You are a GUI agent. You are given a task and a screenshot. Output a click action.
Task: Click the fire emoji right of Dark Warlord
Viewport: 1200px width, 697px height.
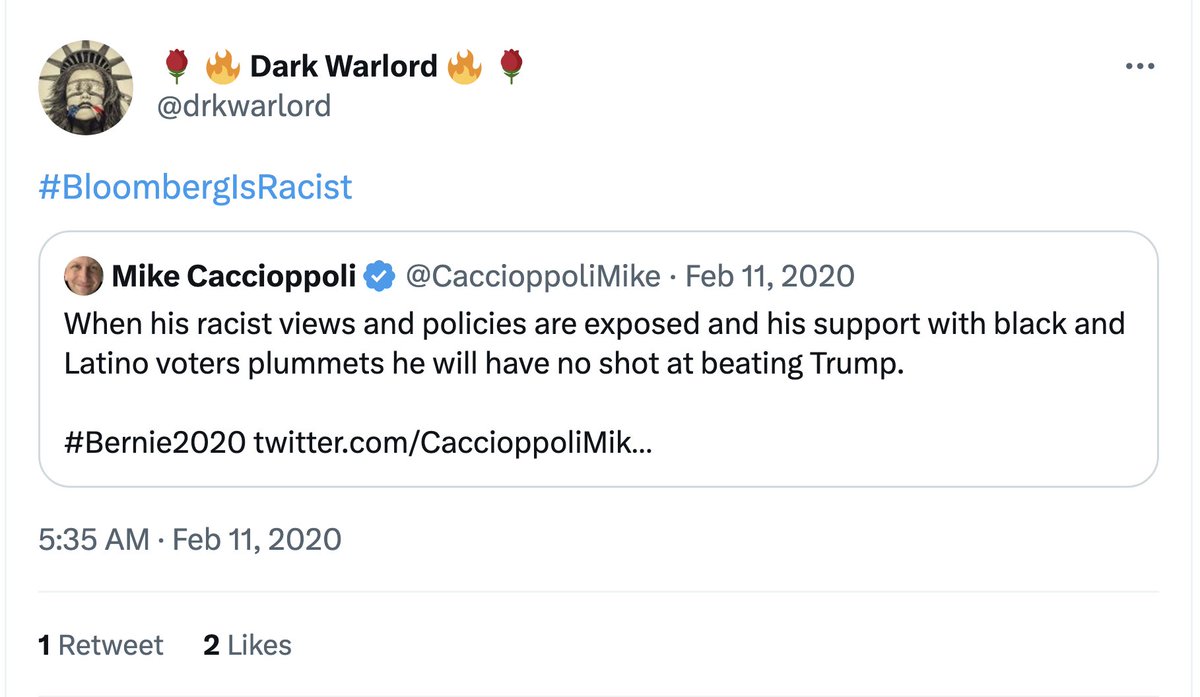[465, 67]
